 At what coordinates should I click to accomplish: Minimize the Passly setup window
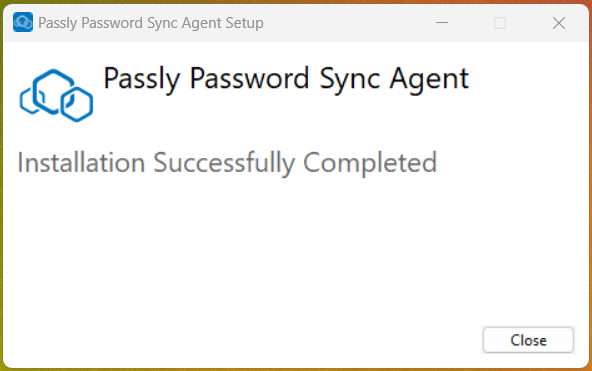442,23
